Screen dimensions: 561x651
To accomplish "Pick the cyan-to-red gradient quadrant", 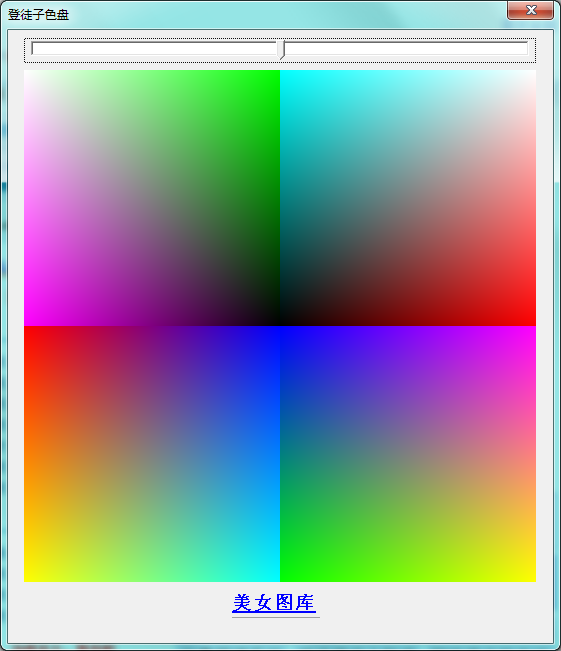I will point(408,198).
